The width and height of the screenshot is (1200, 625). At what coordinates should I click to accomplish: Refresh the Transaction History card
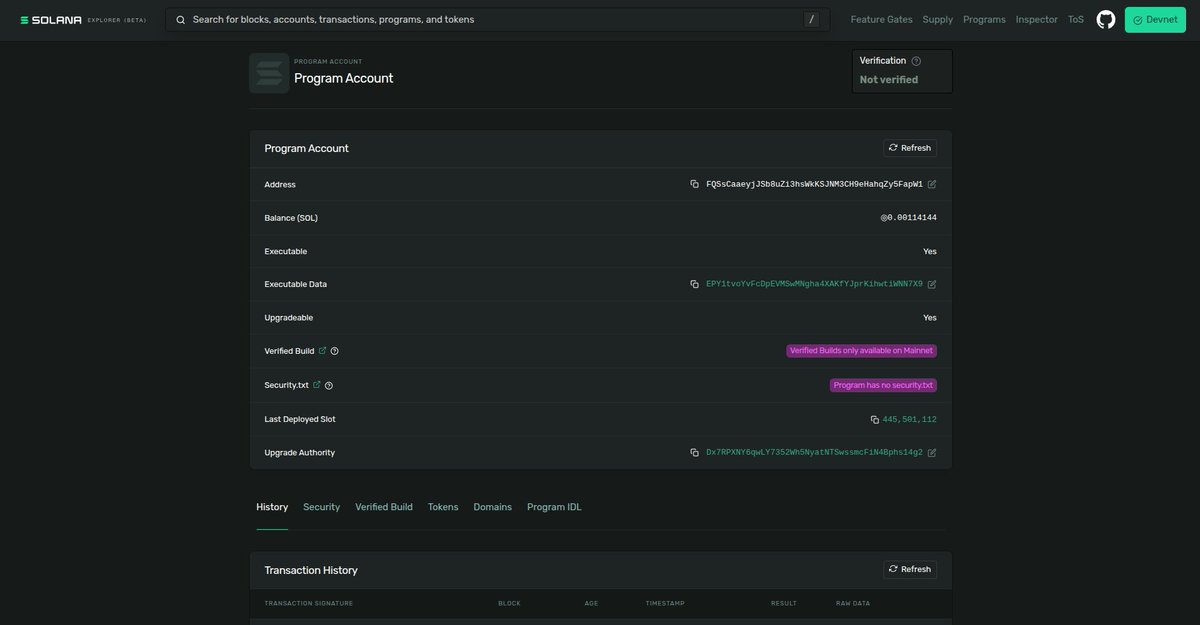pos(910,569)
